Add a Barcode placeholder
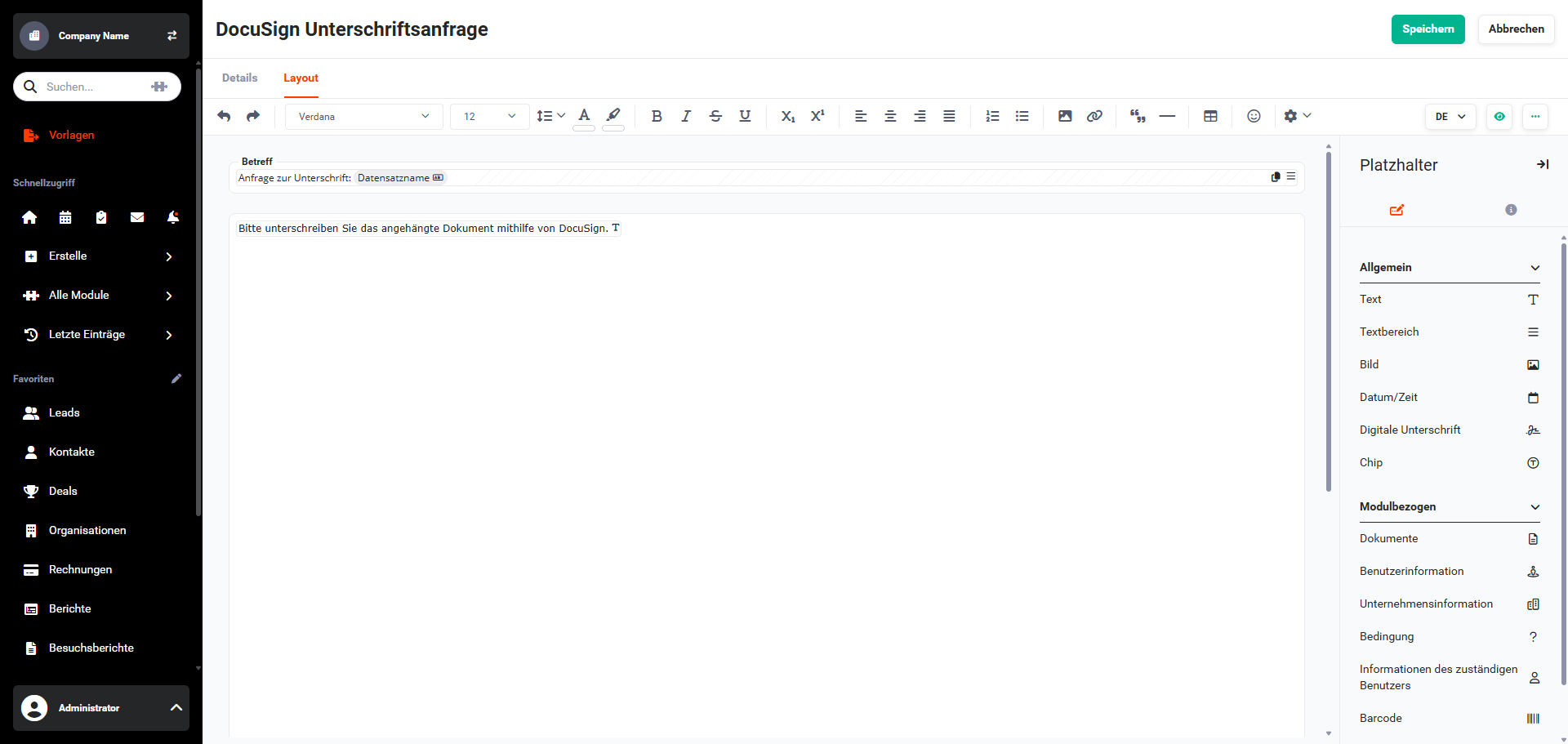The image size is (1568, 744). [1450, 719]
